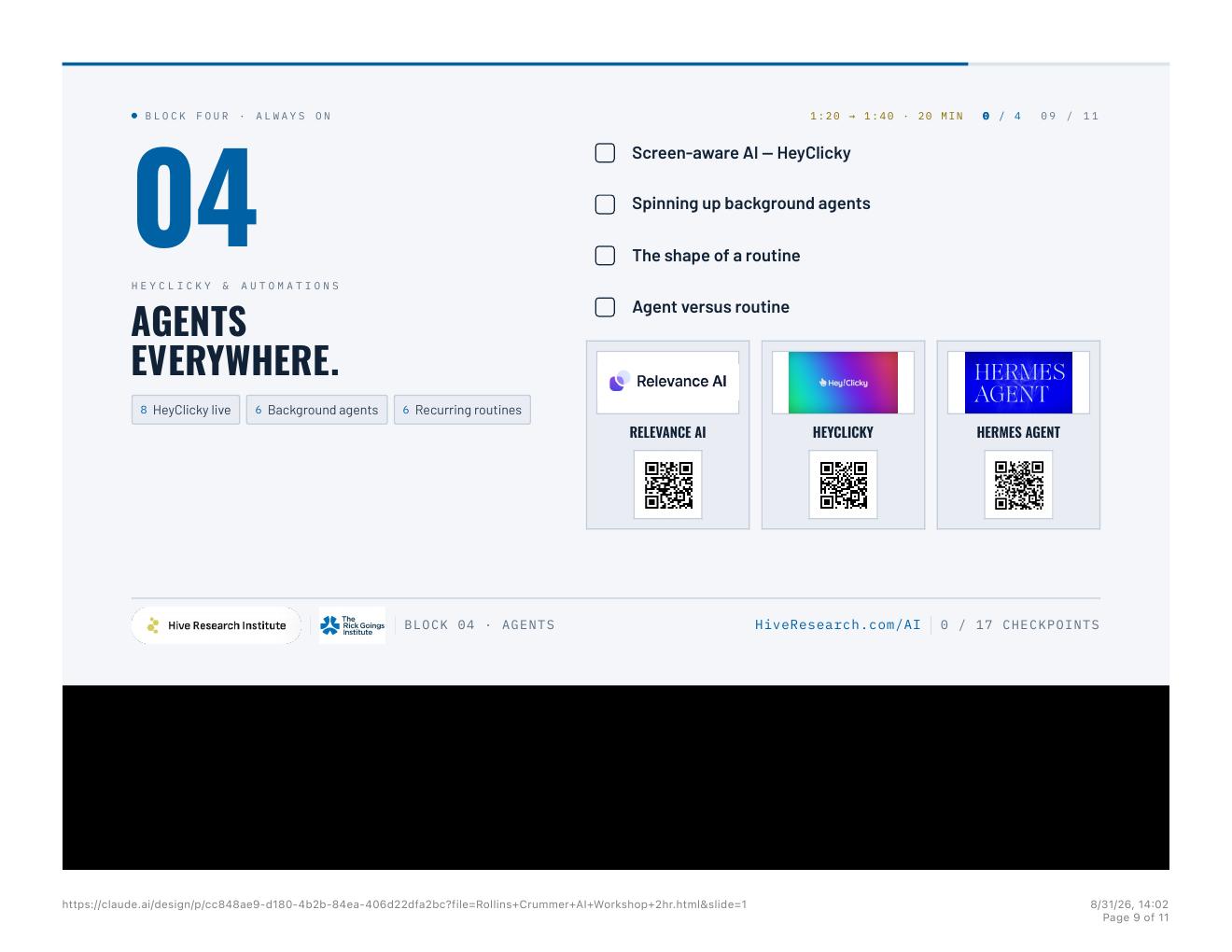Click the RELEVANCE AI card caption
Viewport: 1232px width, 952px height.
pos(667,432)
